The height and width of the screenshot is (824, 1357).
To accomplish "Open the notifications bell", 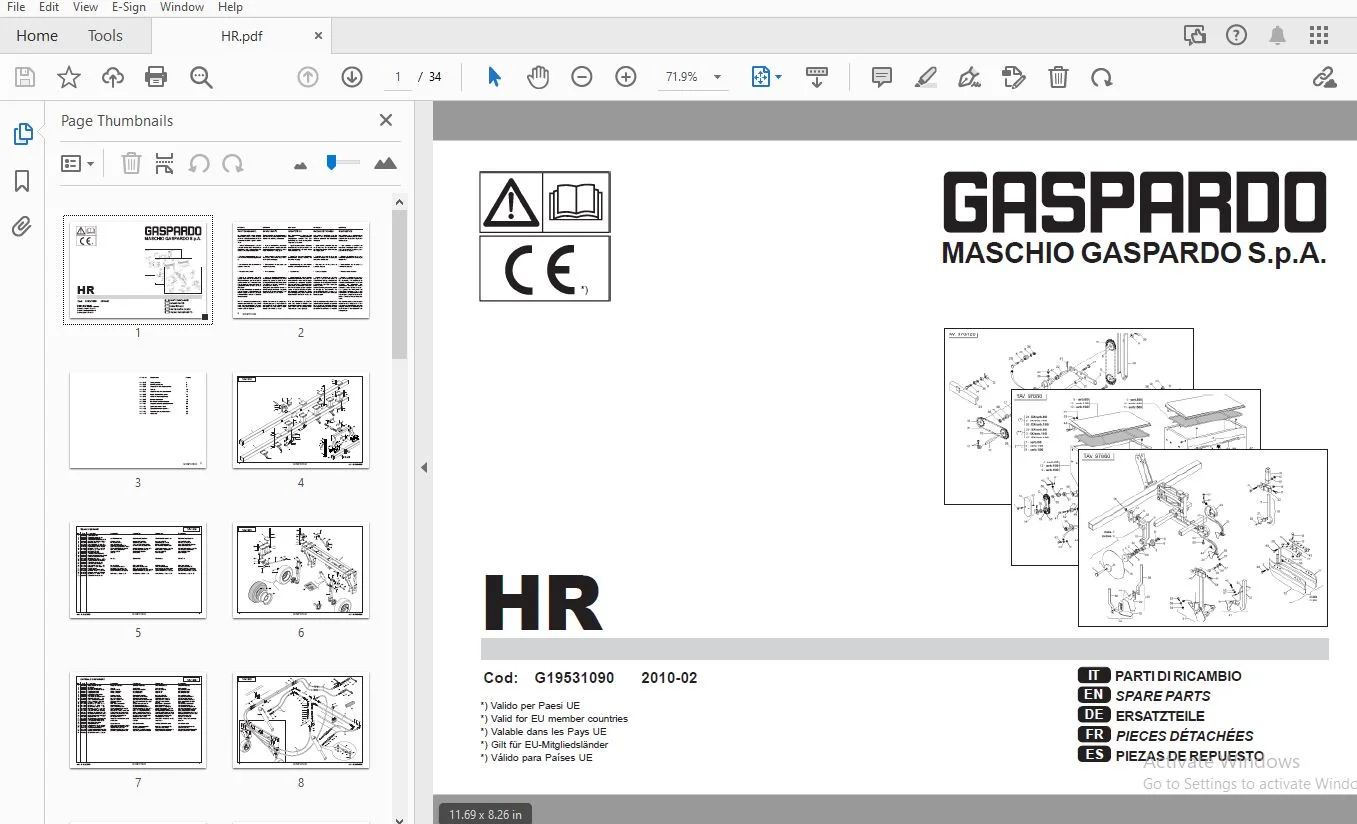I will click(1278, 36).
